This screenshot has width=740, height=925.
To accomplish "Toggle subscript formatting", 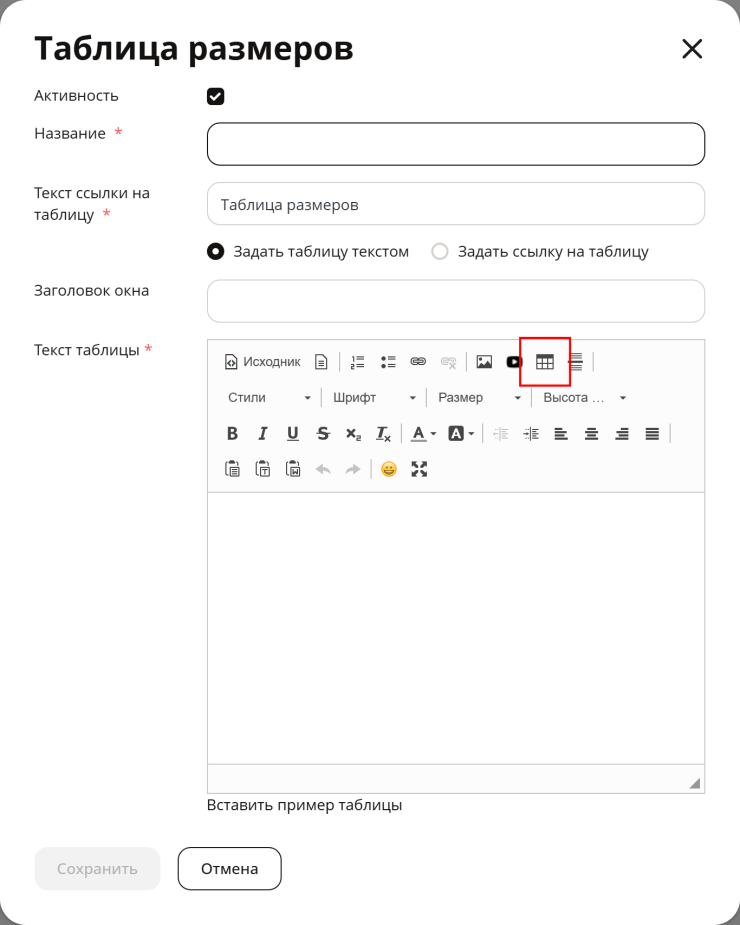I will tap(353, 434).
